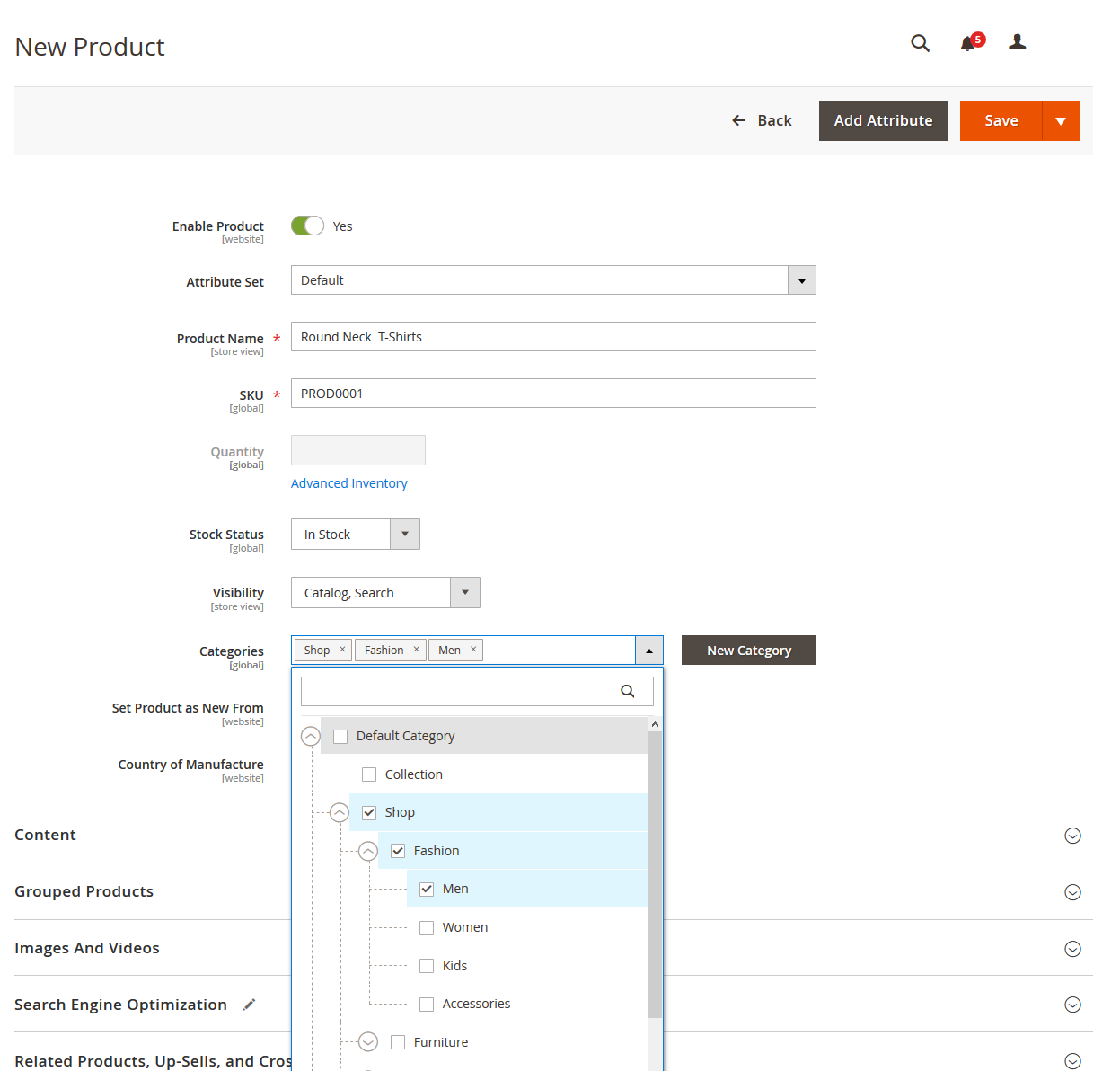Screen dimensions: 1120x1071
Task: Expand the Grouped Products section chevron
Action: point(1072,892)
